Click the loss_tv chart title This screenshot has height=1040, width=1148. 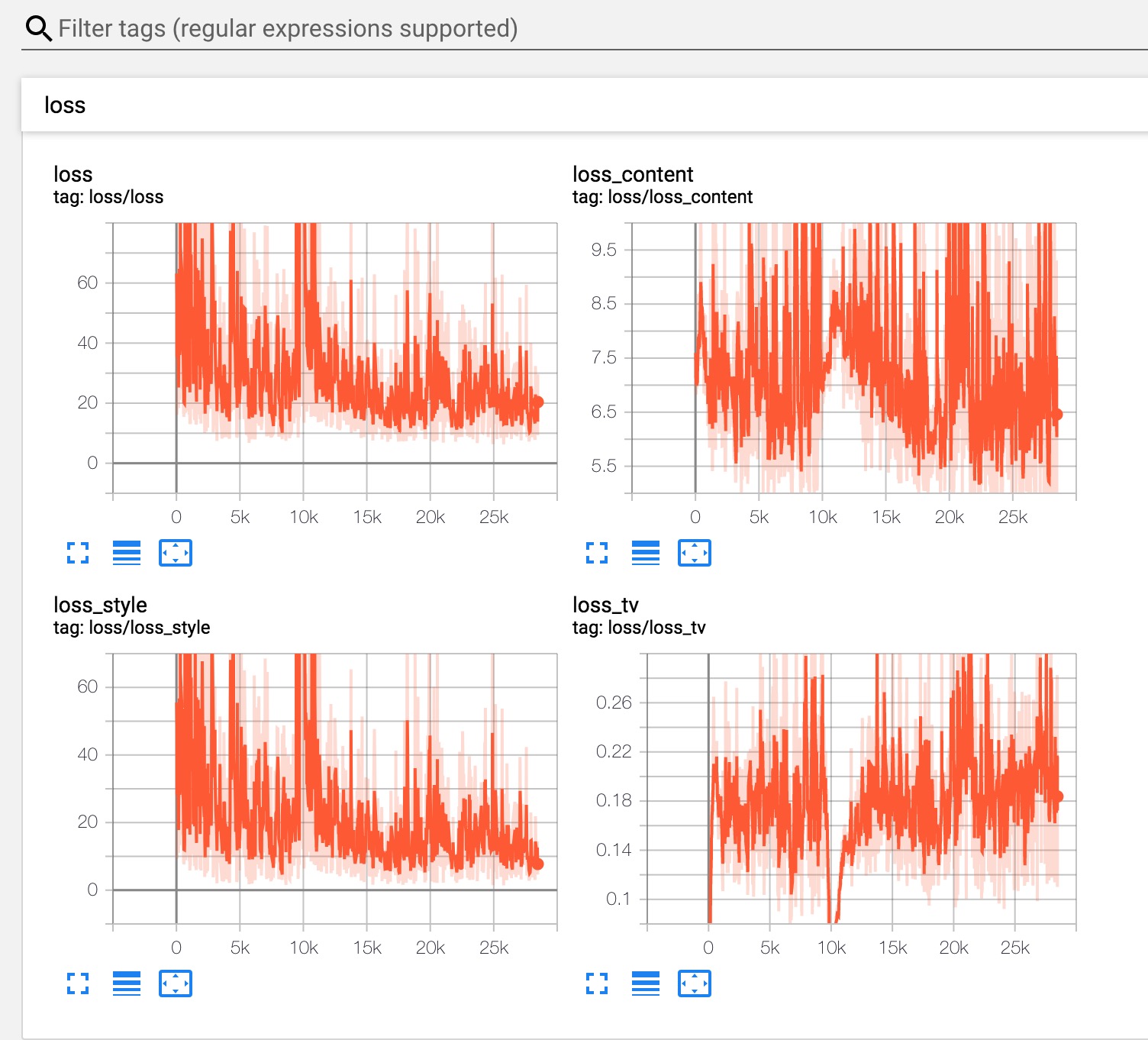[605, 605]
